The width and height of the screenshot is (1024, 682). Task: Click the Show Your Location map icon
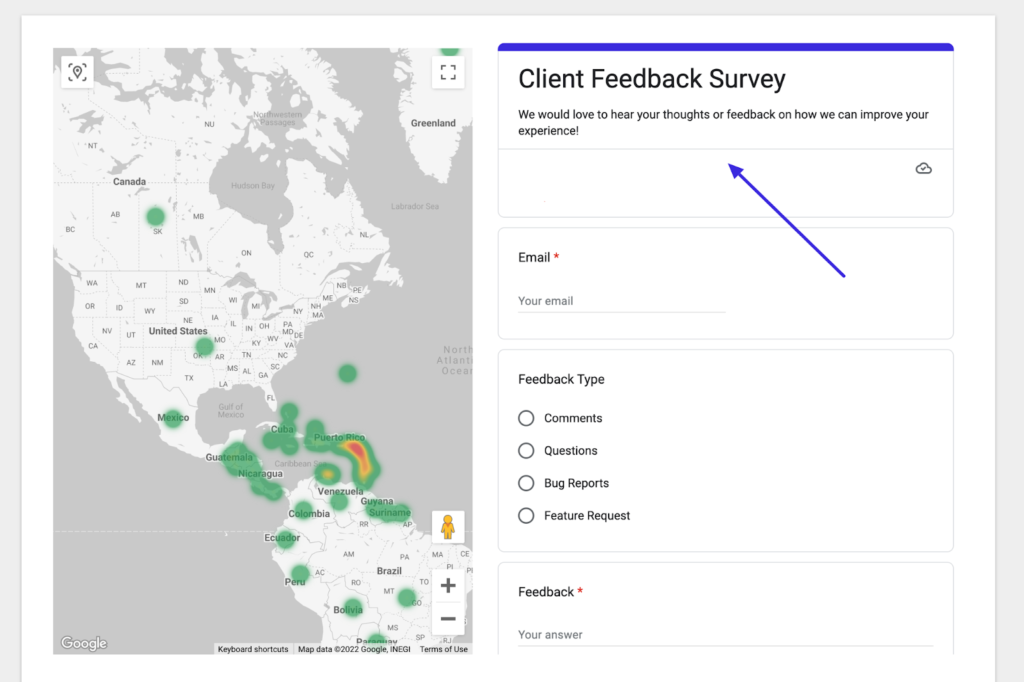(77, 72)
